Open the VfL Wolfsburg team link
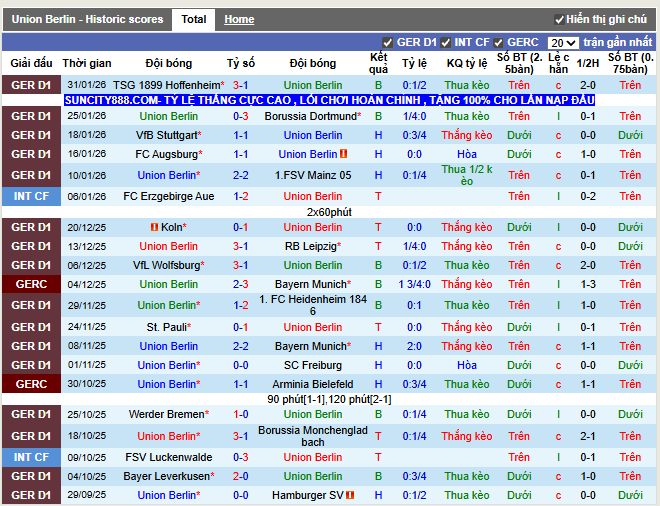Viewport: 660px width, 506px height. point(166,266)
